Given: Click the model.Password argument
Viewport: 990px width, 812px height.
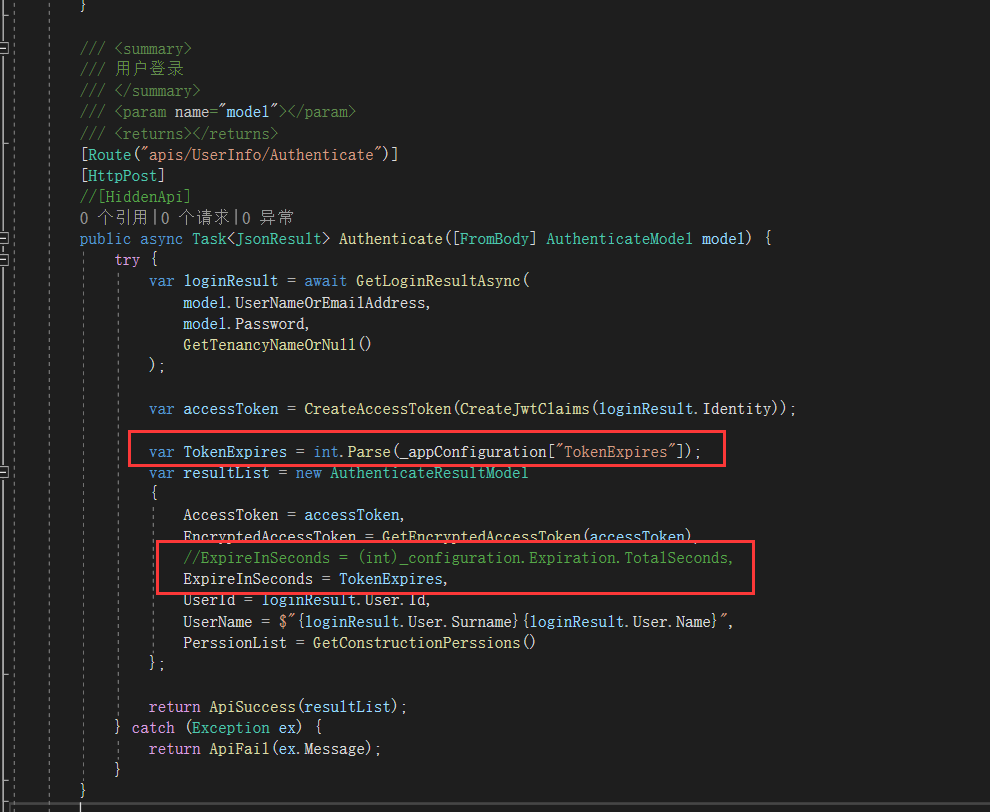Looking at the screenshot, I should pyautogui.click(x=244, y=324).
